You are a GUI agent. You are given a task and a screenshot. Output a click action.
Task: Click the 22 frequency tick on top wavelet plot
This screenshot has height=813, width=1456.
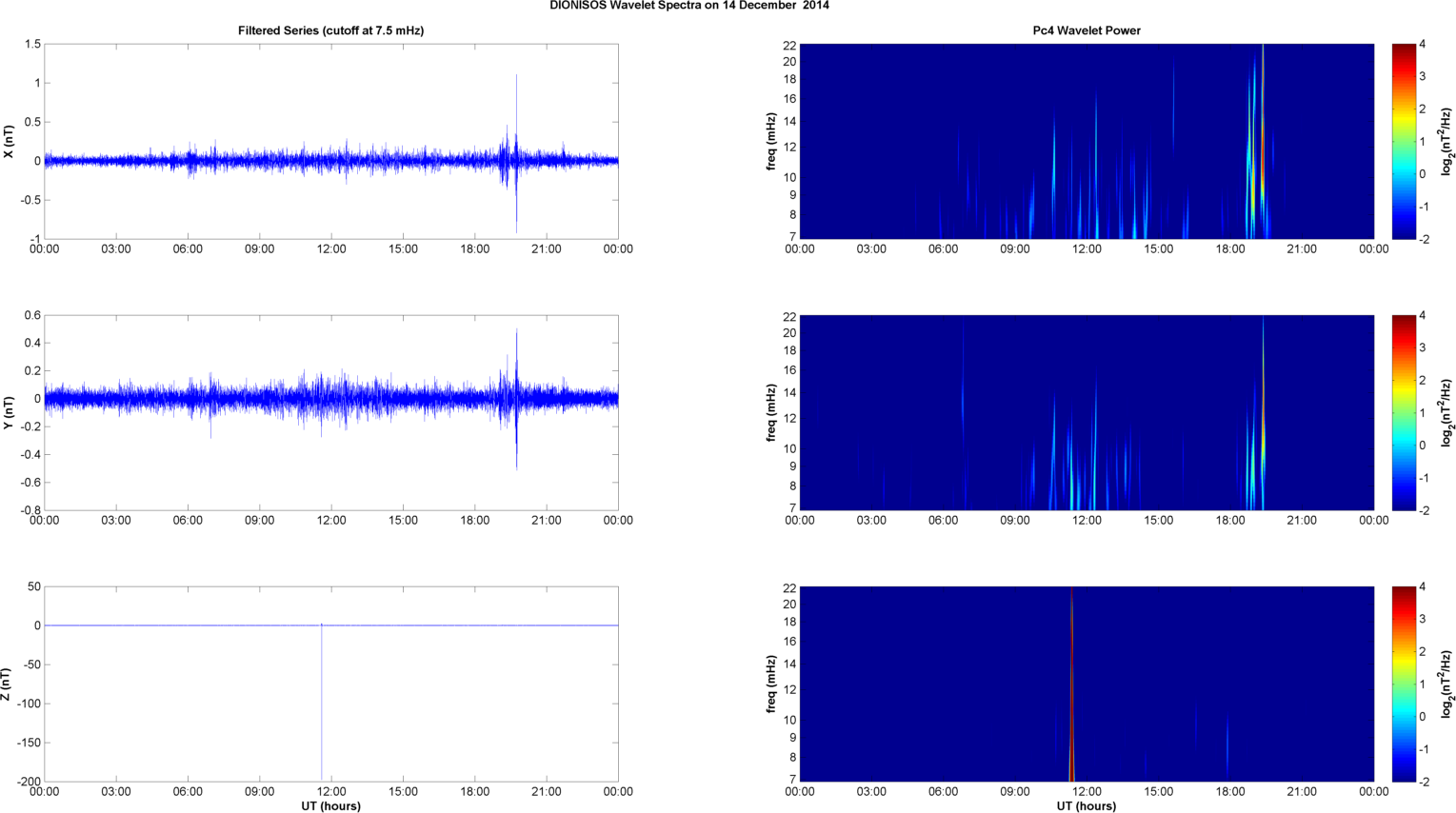pyautogui.click(x=789, y=46)
